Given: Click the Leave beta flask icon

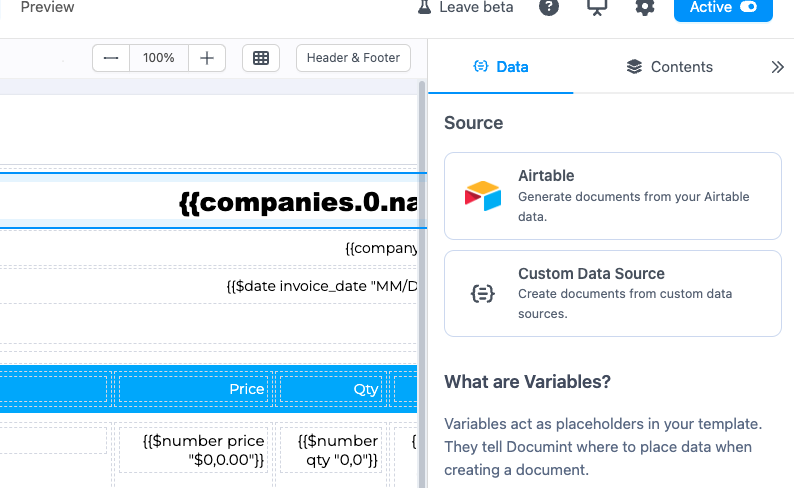Looking at the screenshot, I should coord(424,7).
